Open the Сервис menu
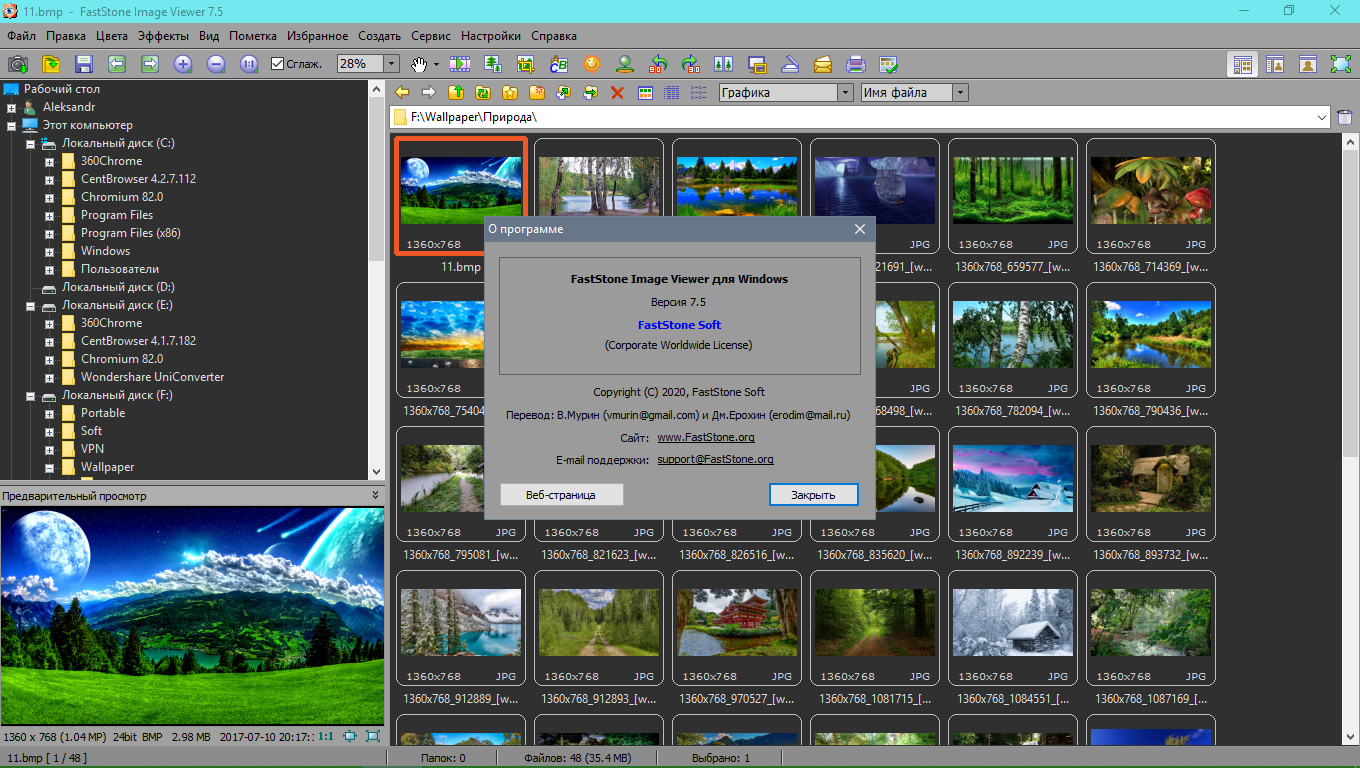This screenshot has height=768, width=1360. 431,36
